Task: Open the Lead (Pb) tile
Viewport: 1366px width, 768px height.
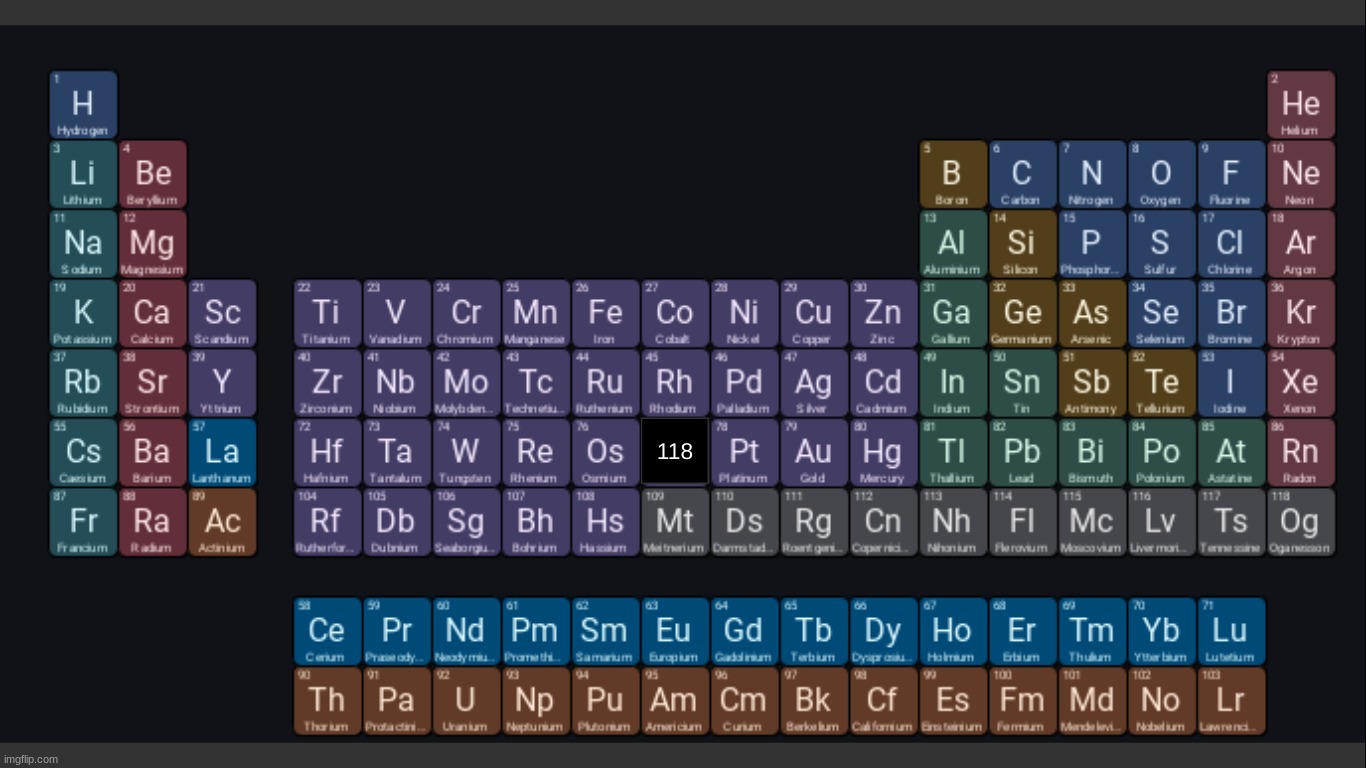Action: click(1023, 452)
